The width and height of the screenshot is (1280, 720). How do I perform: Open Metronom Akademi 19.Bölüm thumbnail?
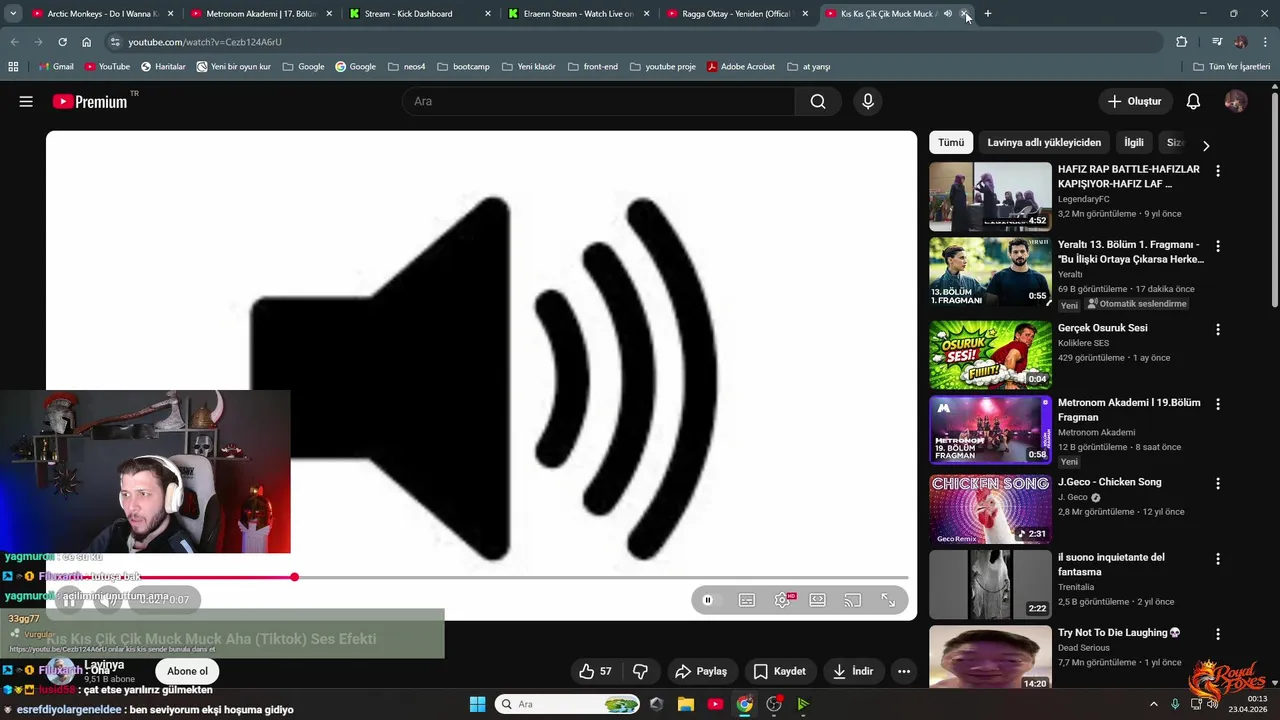pyautogui.click(x=990, y=430)
